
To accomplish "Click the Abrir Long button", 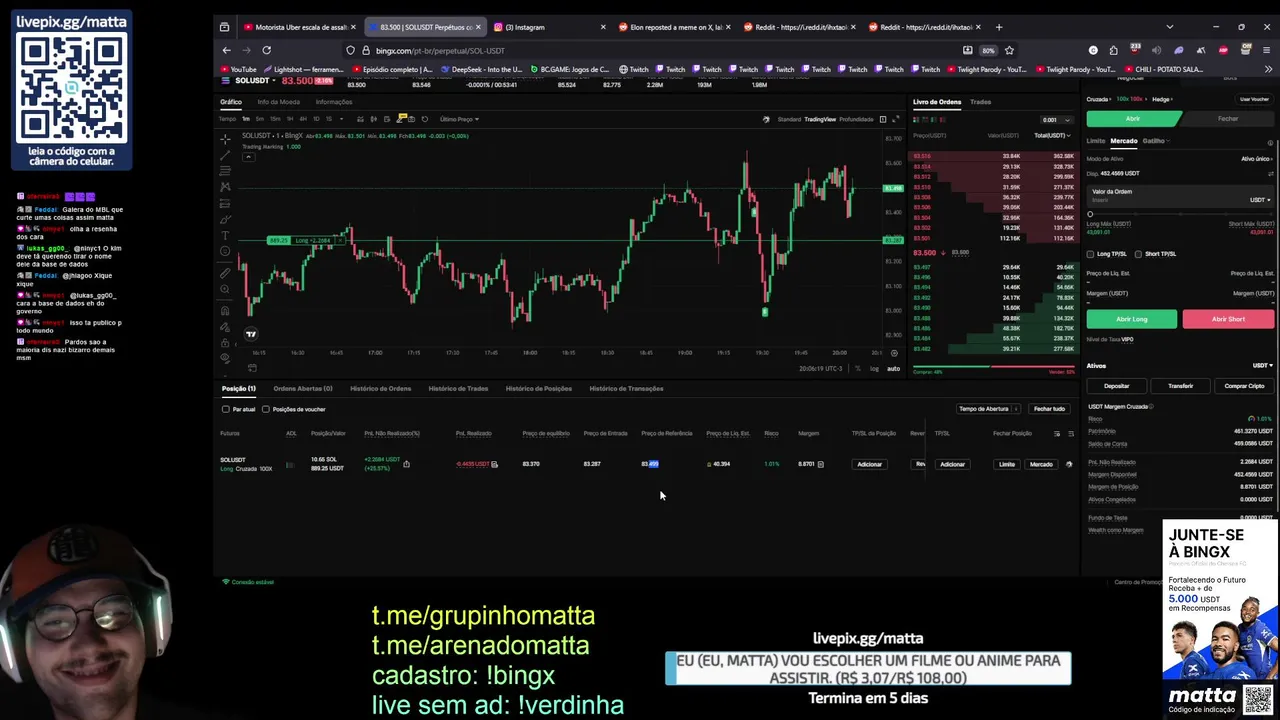I will click(x=1132, y=319).
